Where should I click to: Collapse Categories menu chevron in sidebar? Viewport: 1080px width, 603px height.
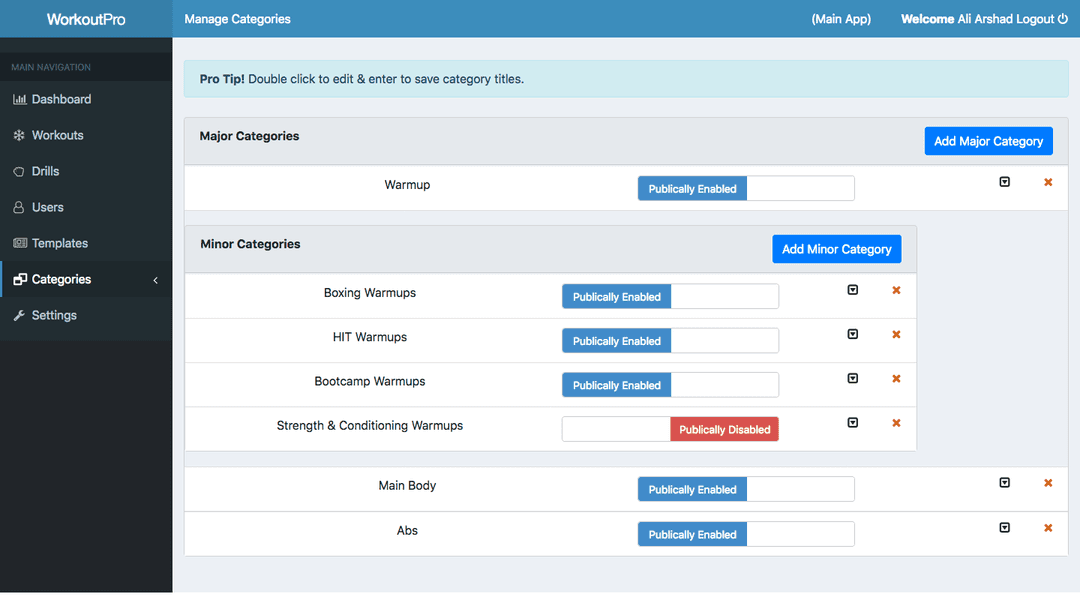tap(156, 280)
